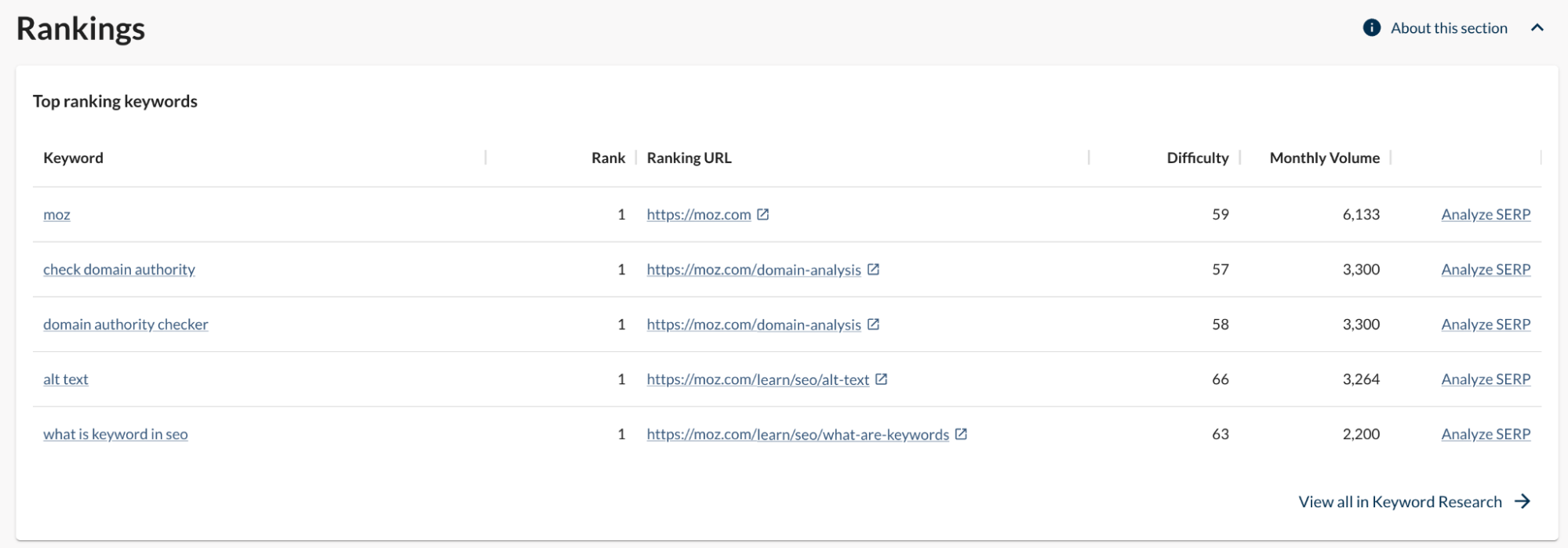Open external link icon beside alt-text URL
Viewport: 1568px width, 548px height.
[881, 379]
